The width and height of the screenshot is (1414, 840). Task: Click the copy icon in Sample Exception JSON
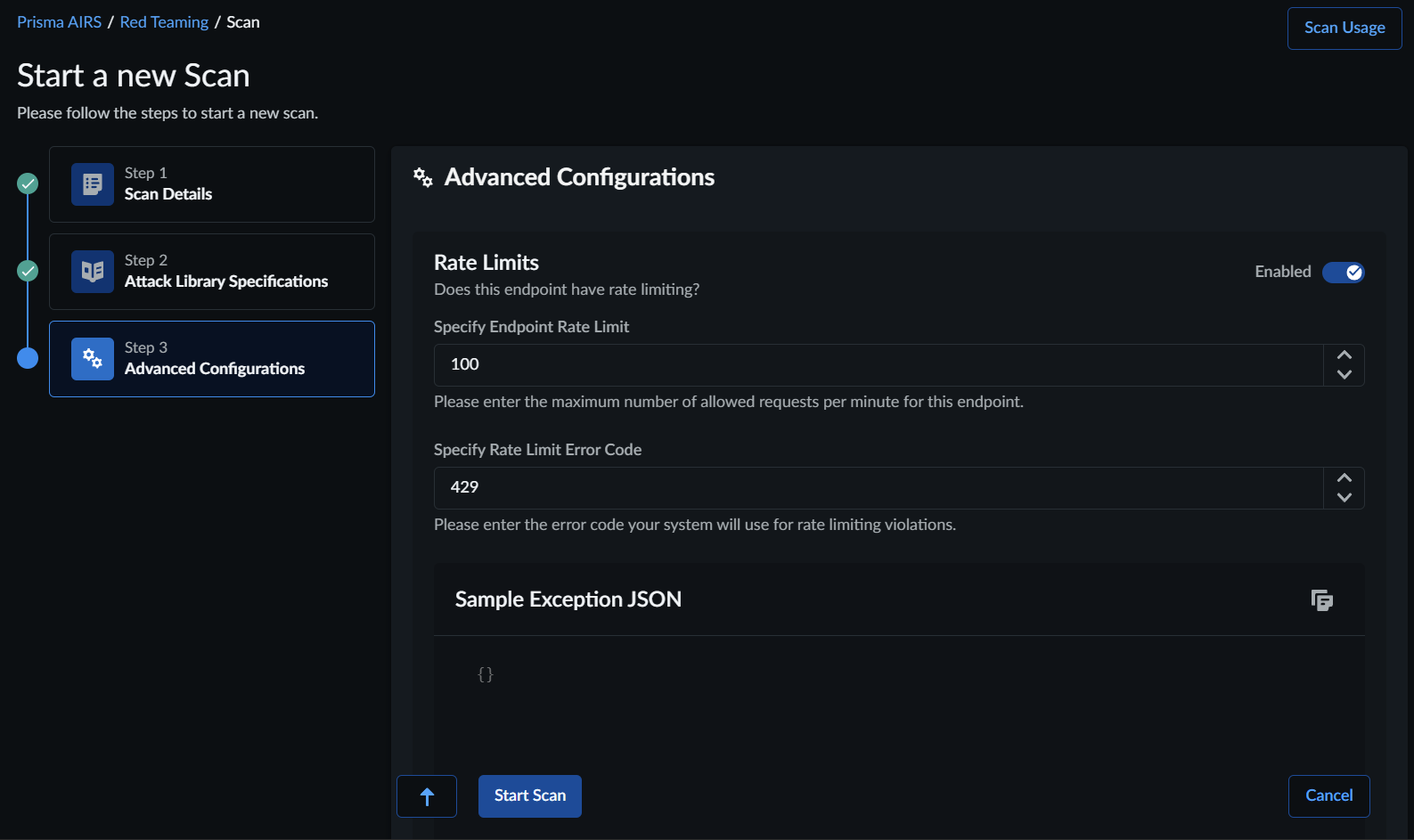(x=1322, y=600)
